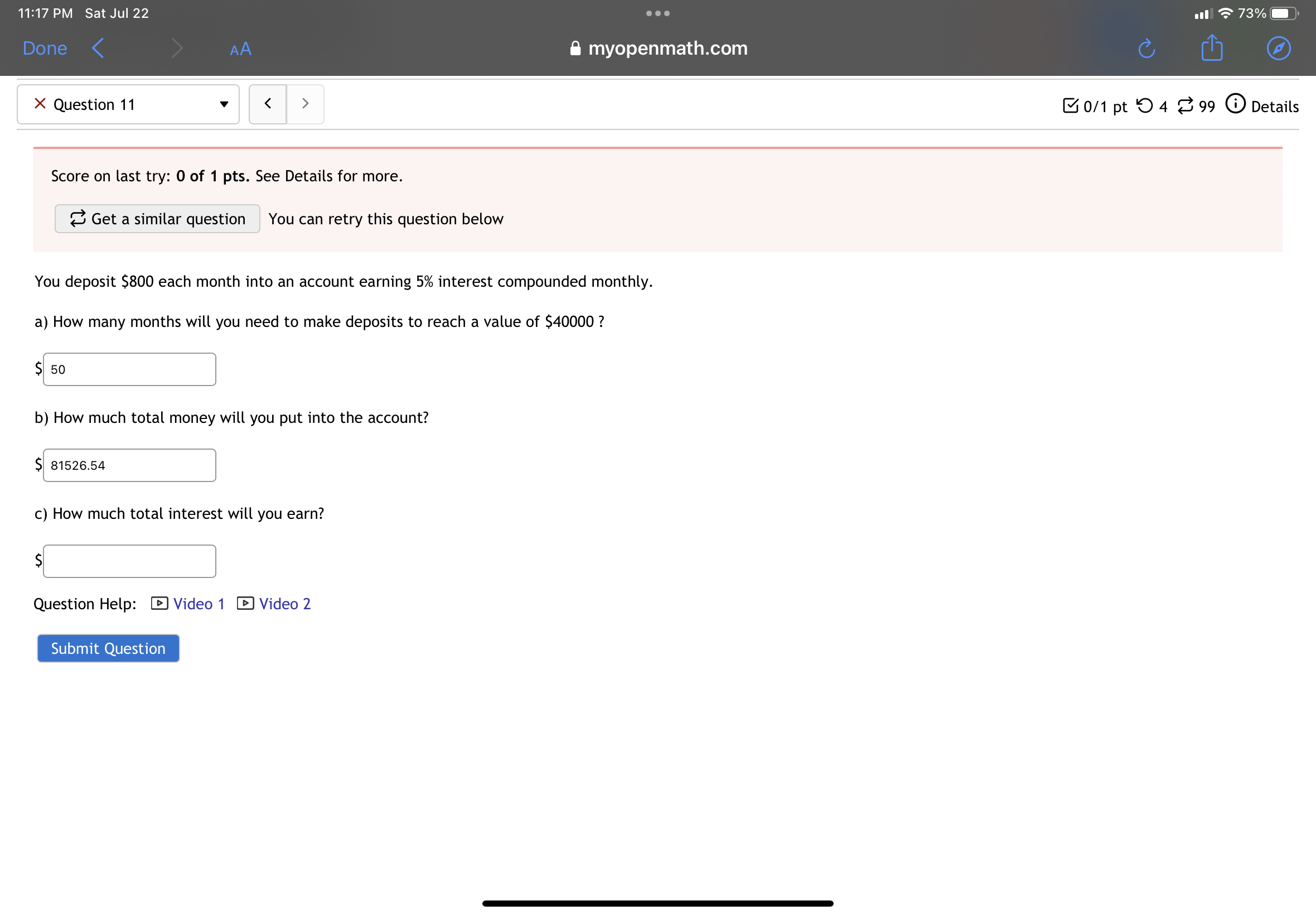
Task: Click the score checkbox icon
Action: 1070,105
